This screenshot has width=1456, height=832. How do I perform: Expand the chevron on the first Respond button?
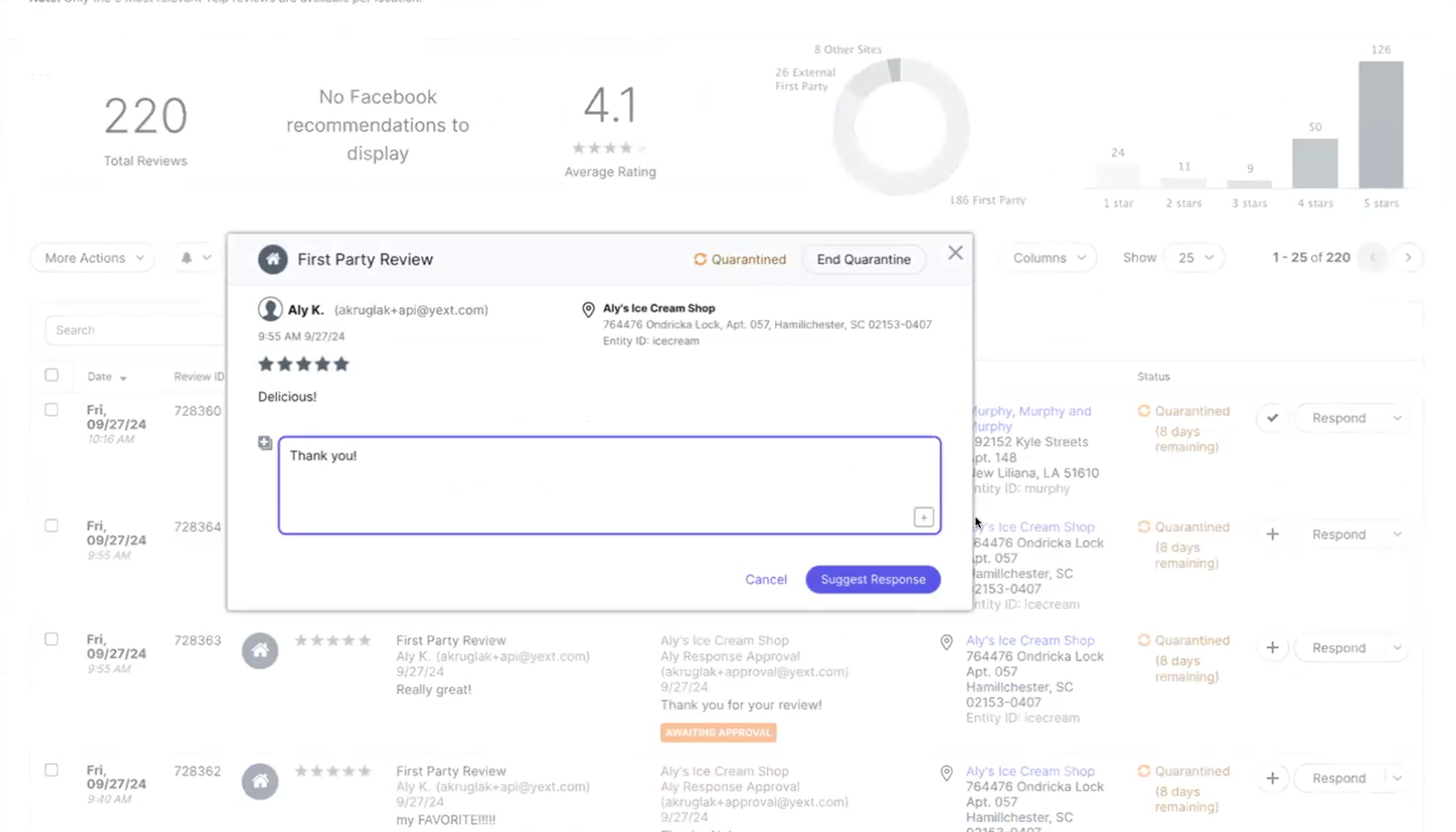(x=1398, y=418)
